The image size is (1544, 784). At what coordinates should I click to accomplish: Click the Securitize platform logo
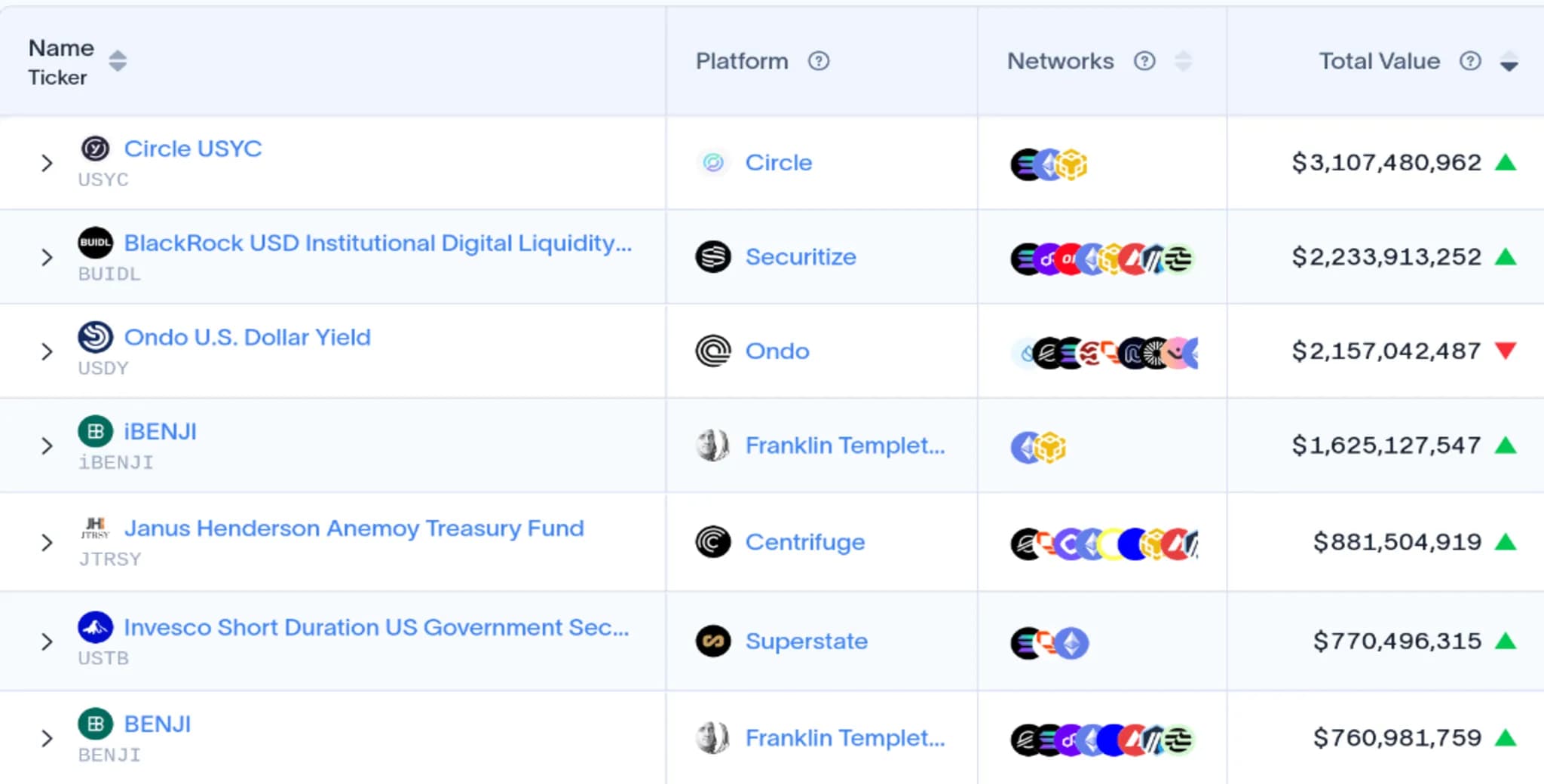[713, 257]
